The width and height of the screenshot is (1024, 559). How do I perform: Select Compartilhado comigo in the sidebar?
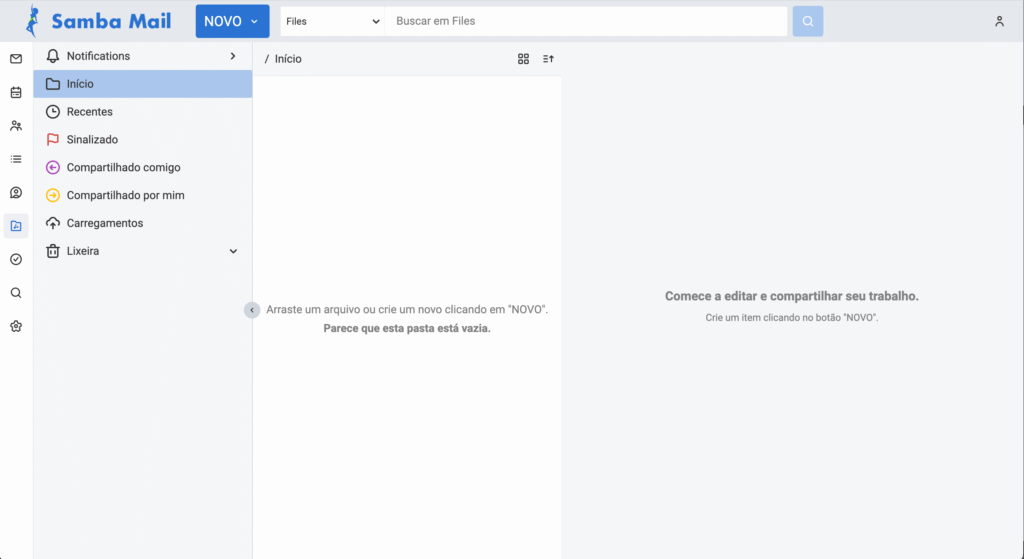point(123,168)
